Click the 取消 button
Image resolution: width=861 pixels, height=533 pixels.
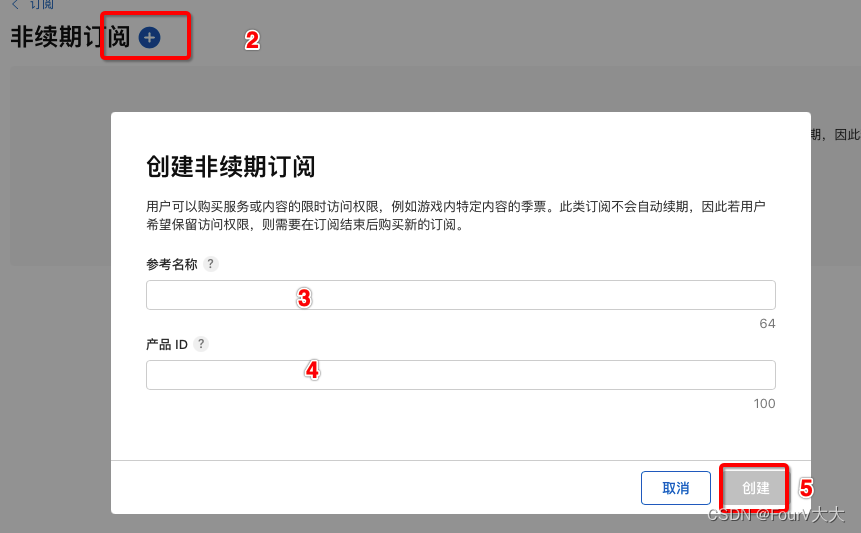pos(676,488)
